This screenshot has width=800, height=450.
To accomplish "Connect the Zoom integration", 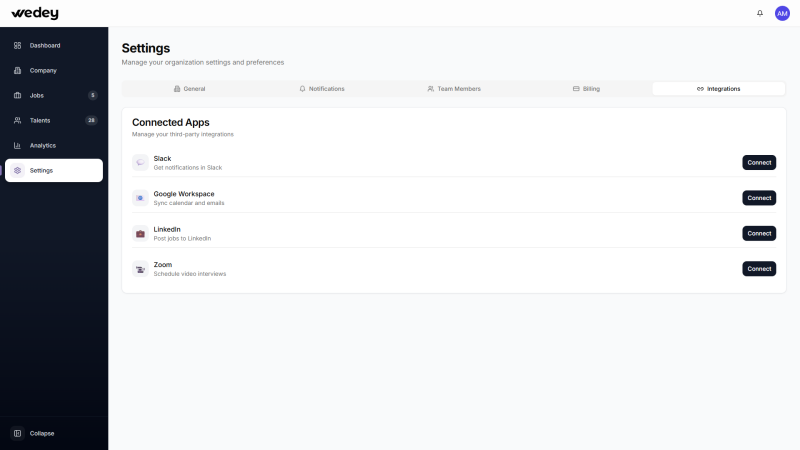I will pos(759,269).
